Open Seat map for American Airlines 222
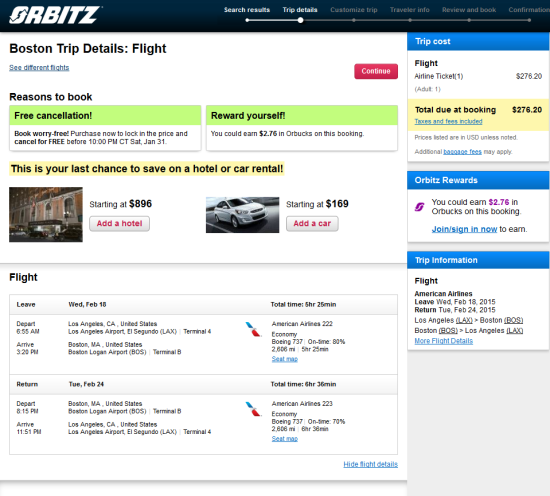This screenshot has width=550, height=496. (284, 359)
